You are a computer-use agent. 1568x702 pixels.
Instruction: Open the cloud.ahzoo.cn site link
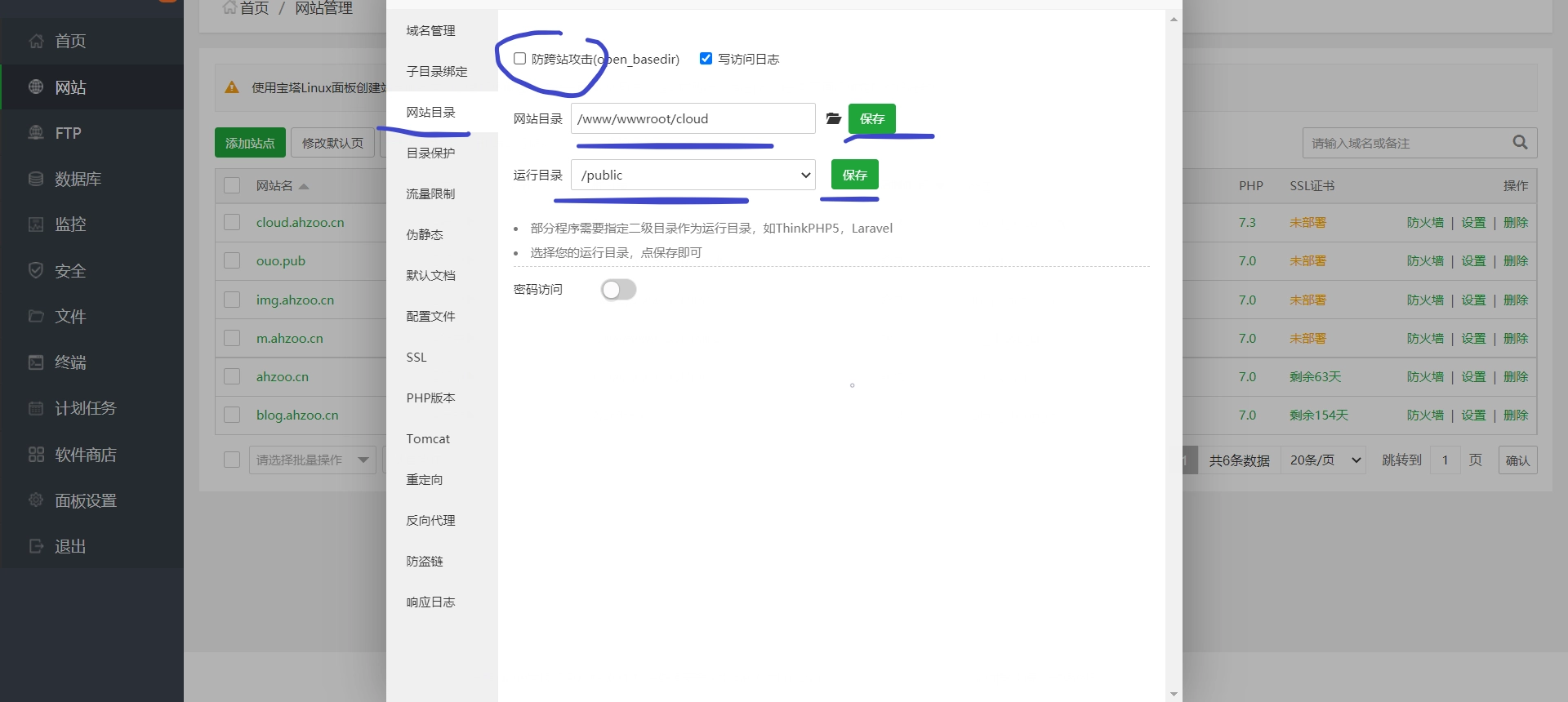[x=300, y=222]
